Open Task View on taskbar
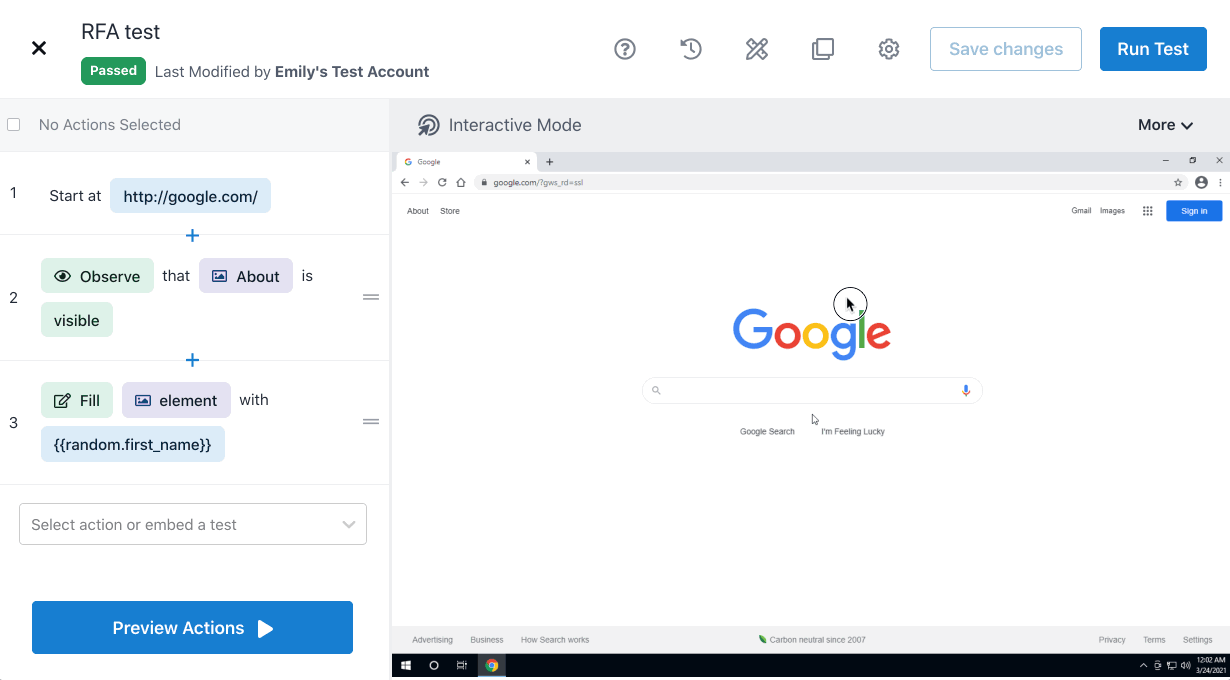The height and width of the screenshot is (680, 1230). click(461, 665)
